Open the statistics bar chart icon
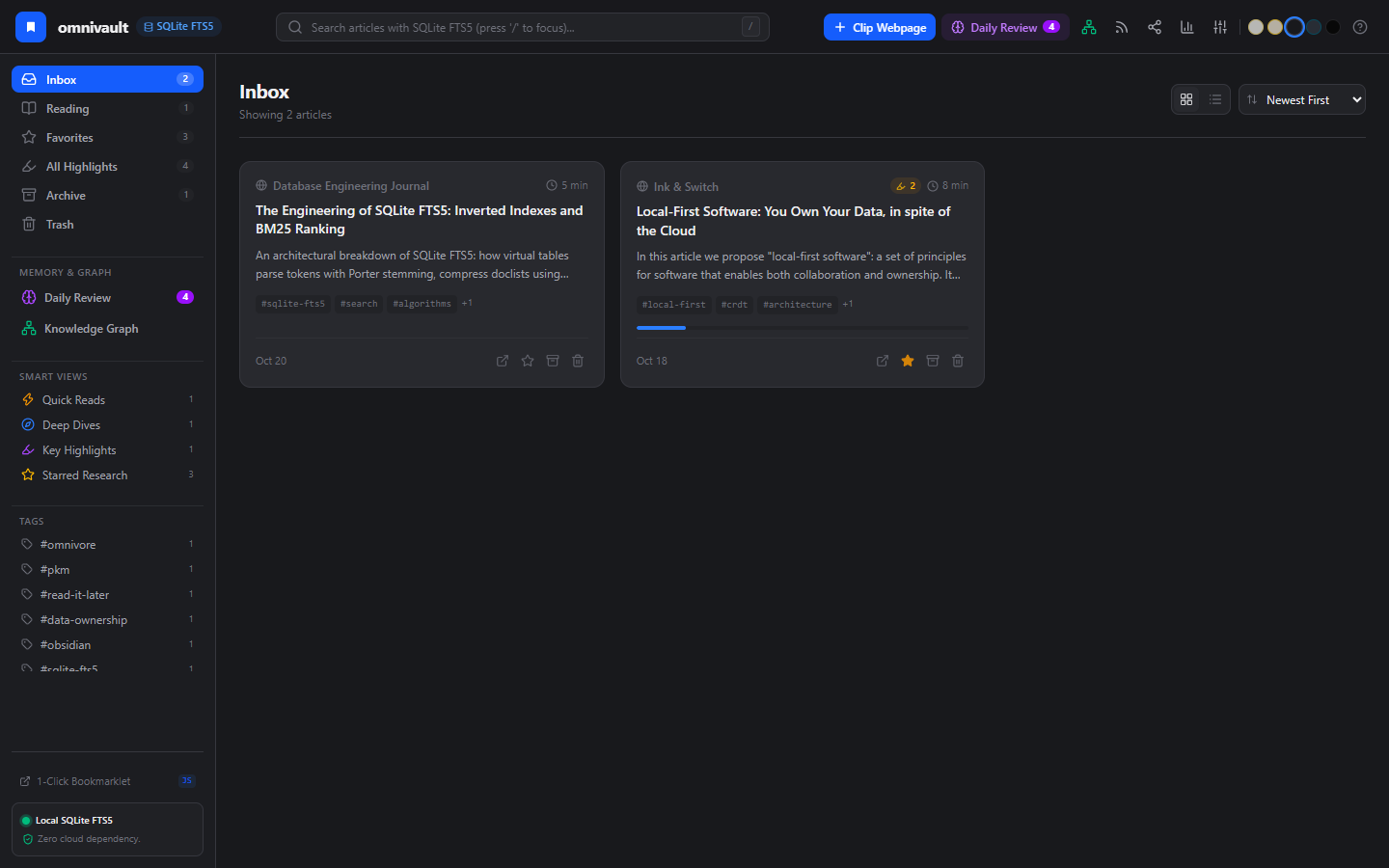 1187,27
